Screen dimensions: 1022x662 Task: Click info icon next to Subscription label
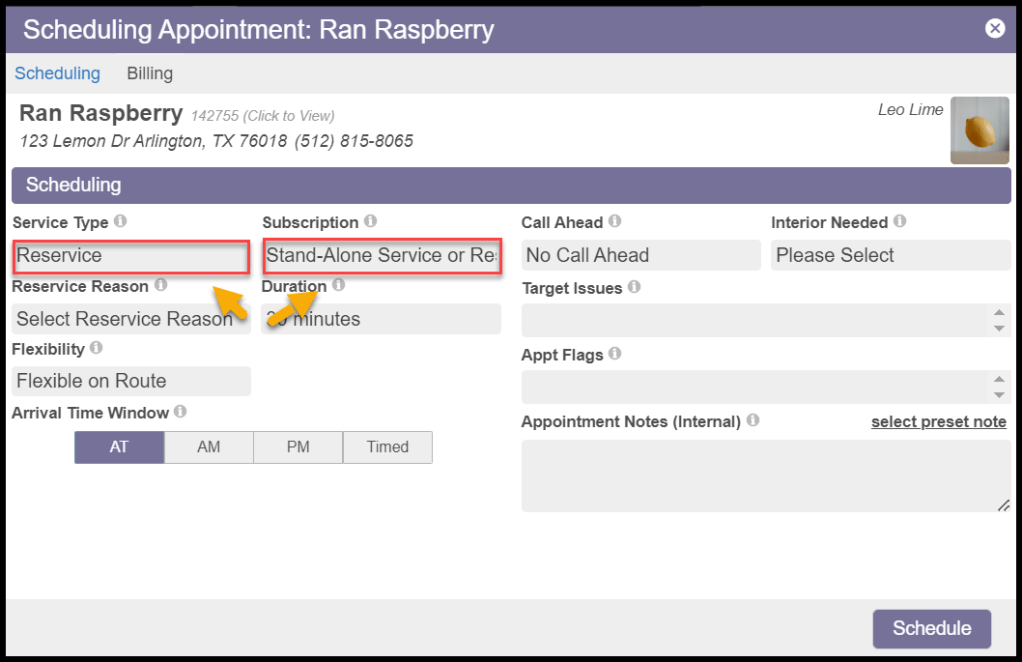[x=370, y=222]
